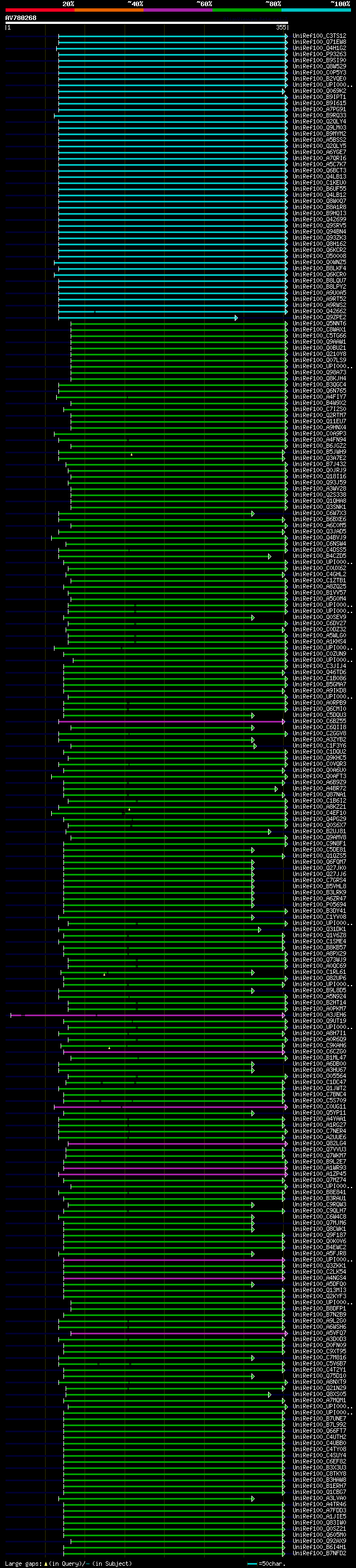Select hit UniRef100_C4GHL2

tap(319, 574)
